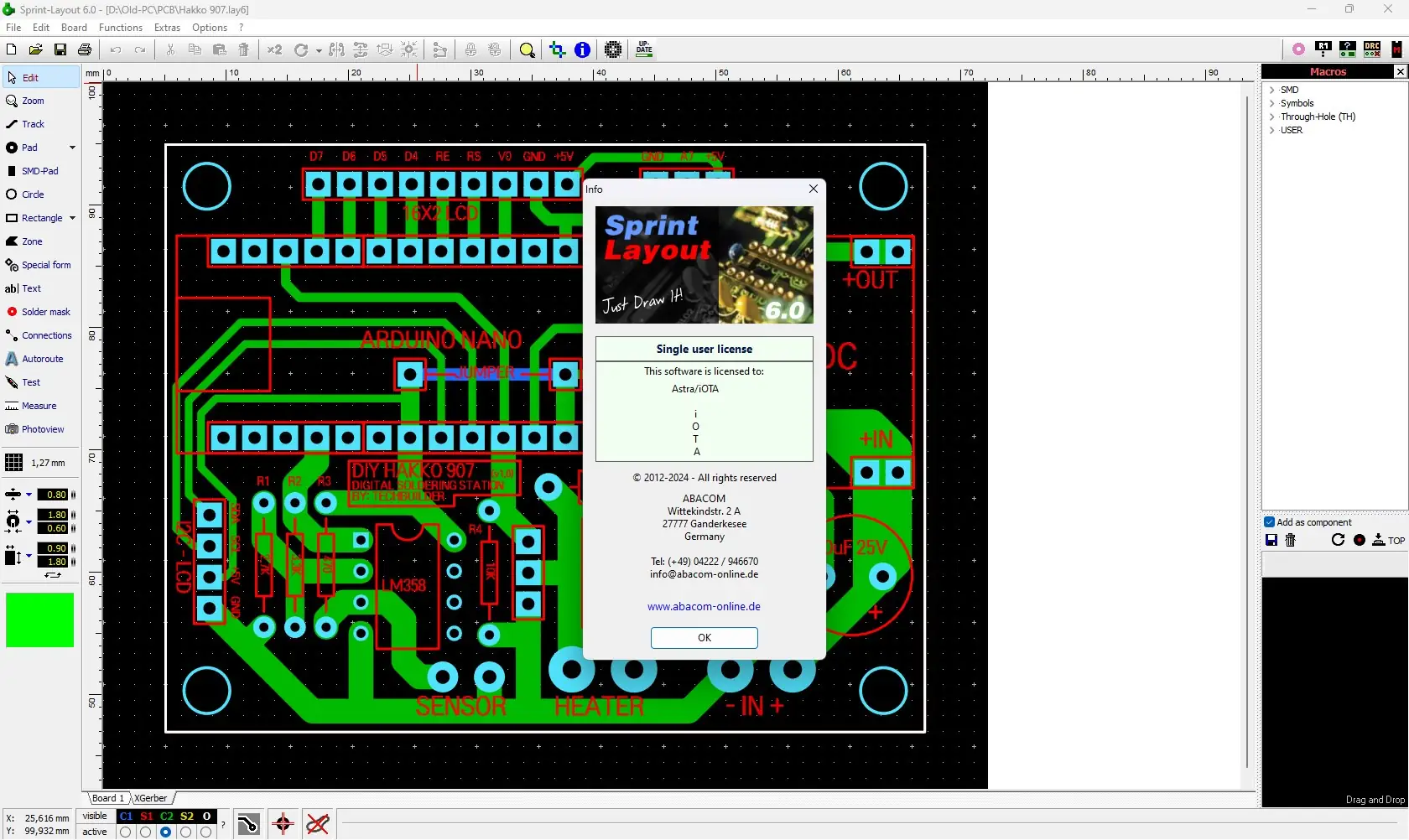Set C1 as the active layer
This screenshot has height=840, width=1409.
(x=126, y=832)
